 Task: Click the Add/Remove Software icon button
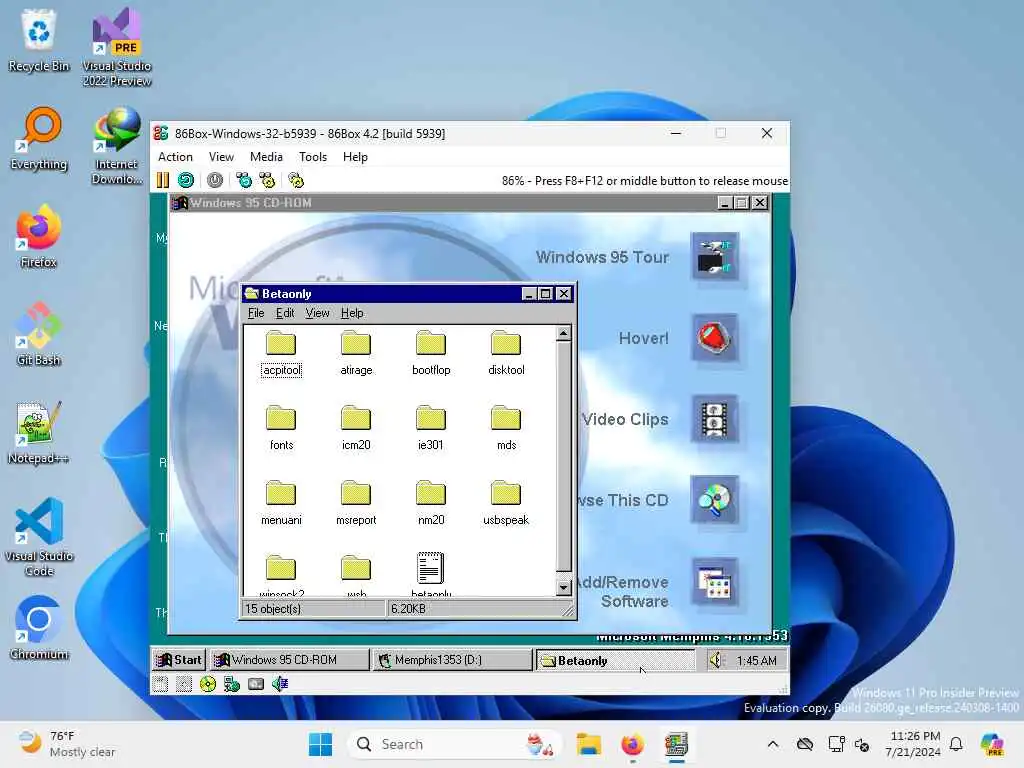714,582
